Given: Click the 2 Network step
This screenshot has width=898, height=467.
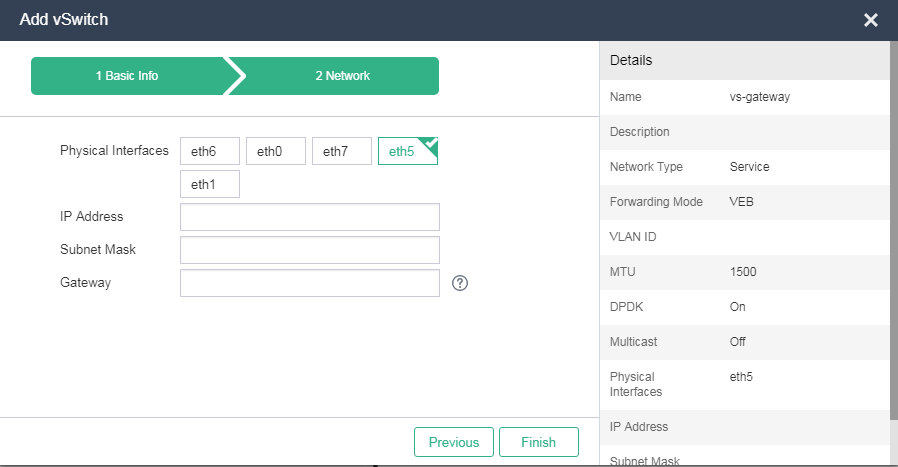Looking at the screenshot, I should 342,76.
